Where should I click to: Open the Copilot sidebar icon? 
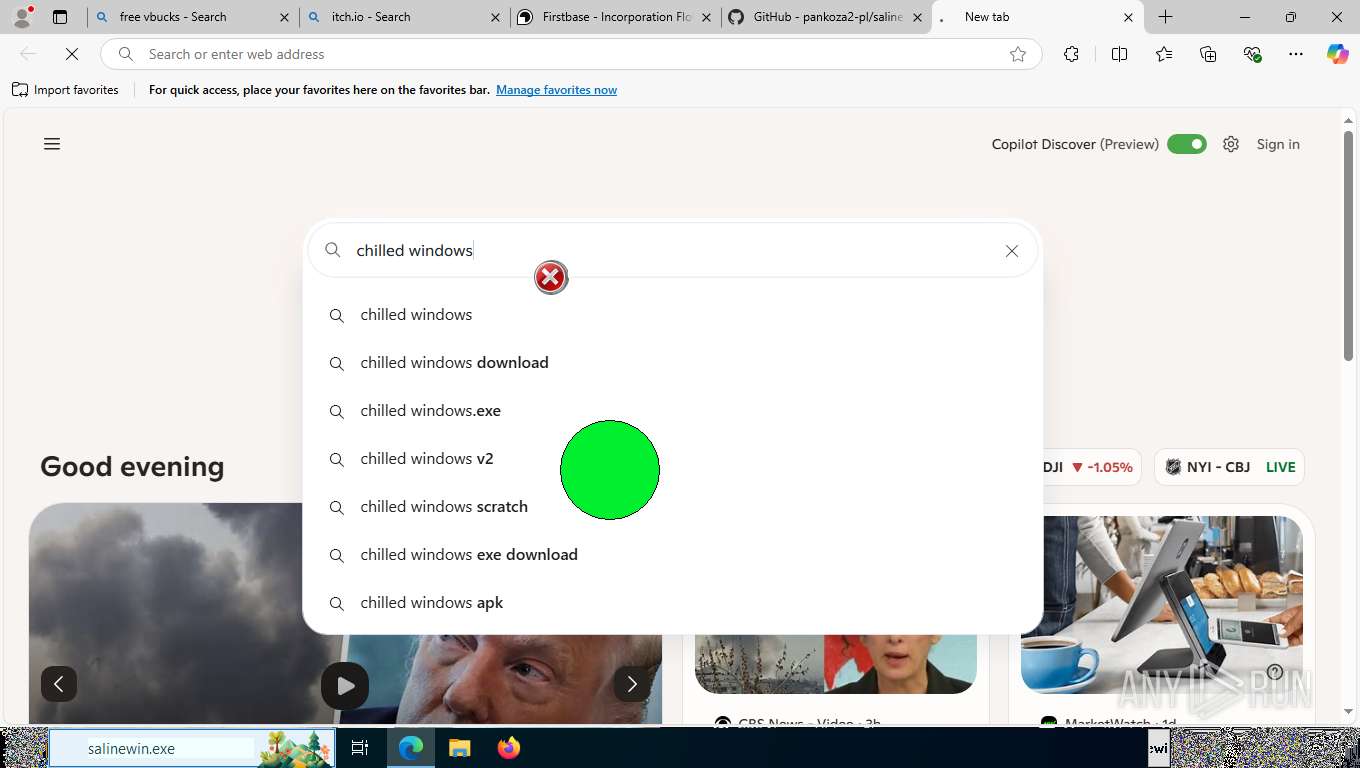1338,54
